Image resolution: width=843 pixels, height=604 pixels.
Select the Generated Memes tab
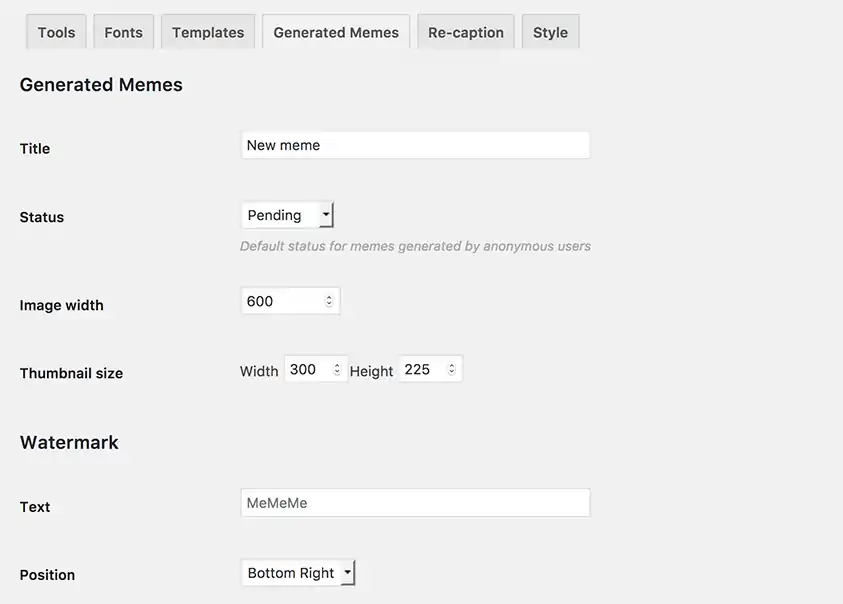pos(335,31)
